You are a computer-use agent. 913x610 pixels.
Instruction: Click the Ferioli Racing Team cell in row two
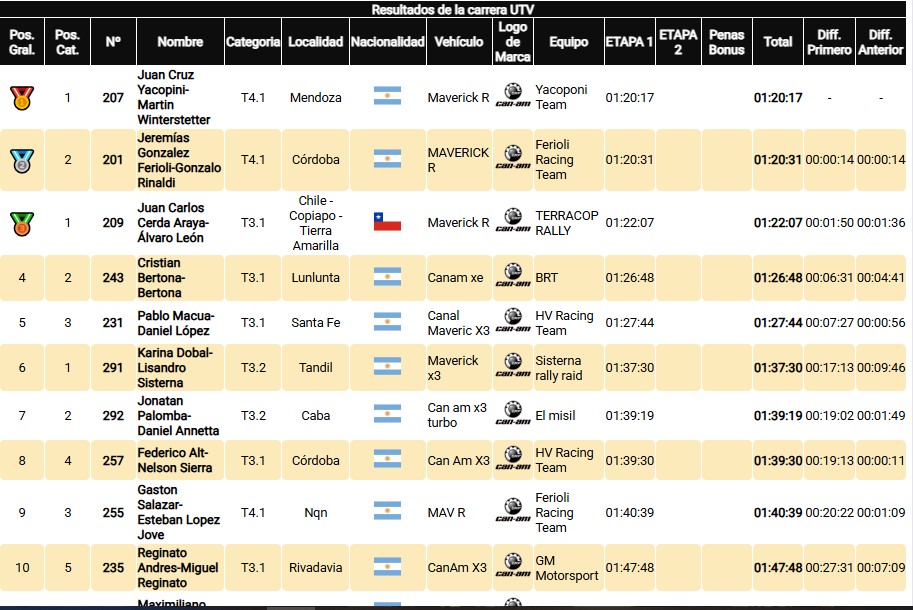pos(555,160)
